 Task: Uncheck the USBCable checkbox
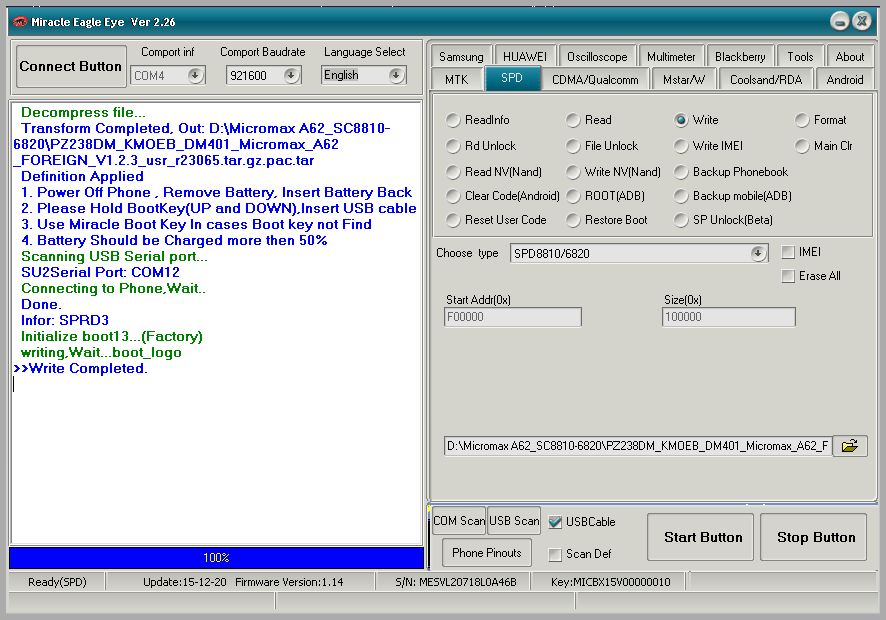555,522
